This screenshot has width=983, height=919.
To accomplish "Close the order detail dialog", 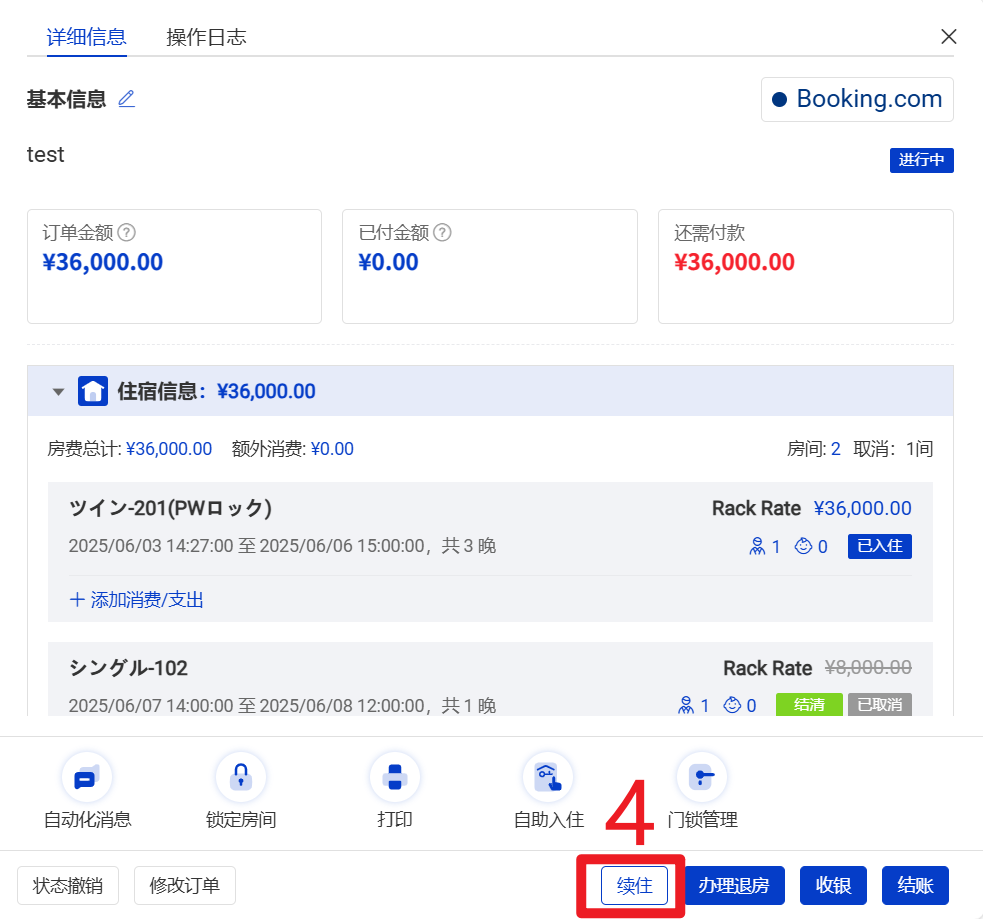I will 949,37.
